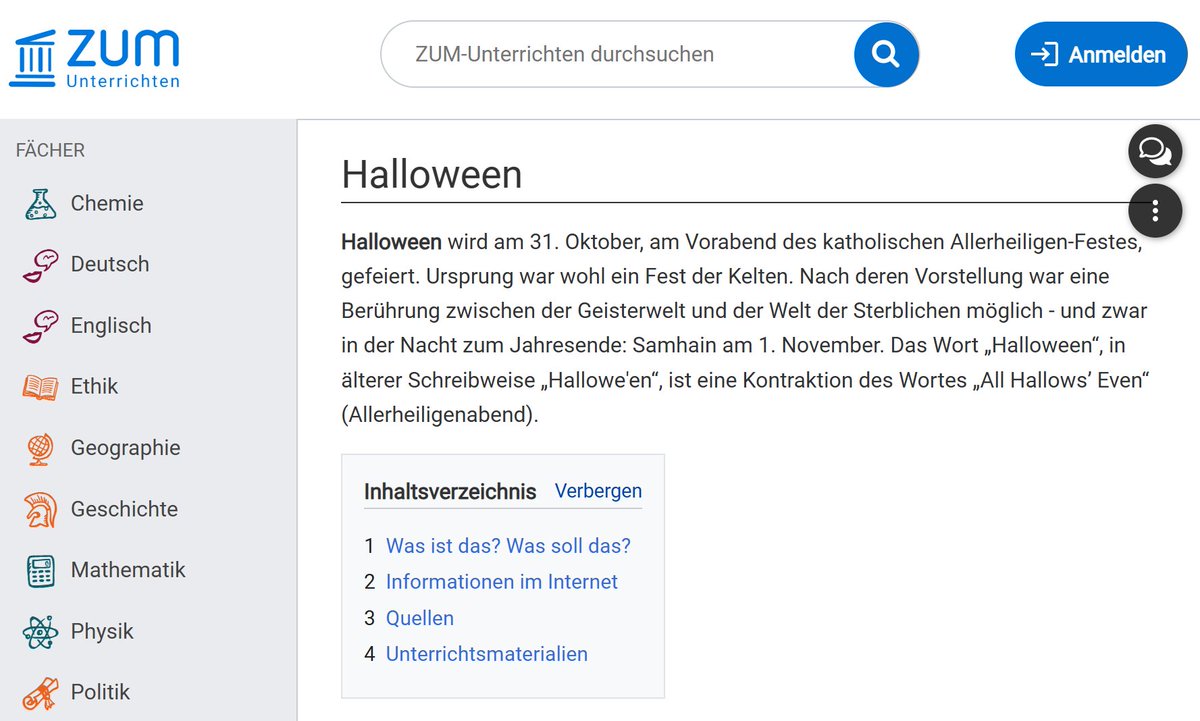
Task: Click the Englisch subject icon
Action: [42, 325]
